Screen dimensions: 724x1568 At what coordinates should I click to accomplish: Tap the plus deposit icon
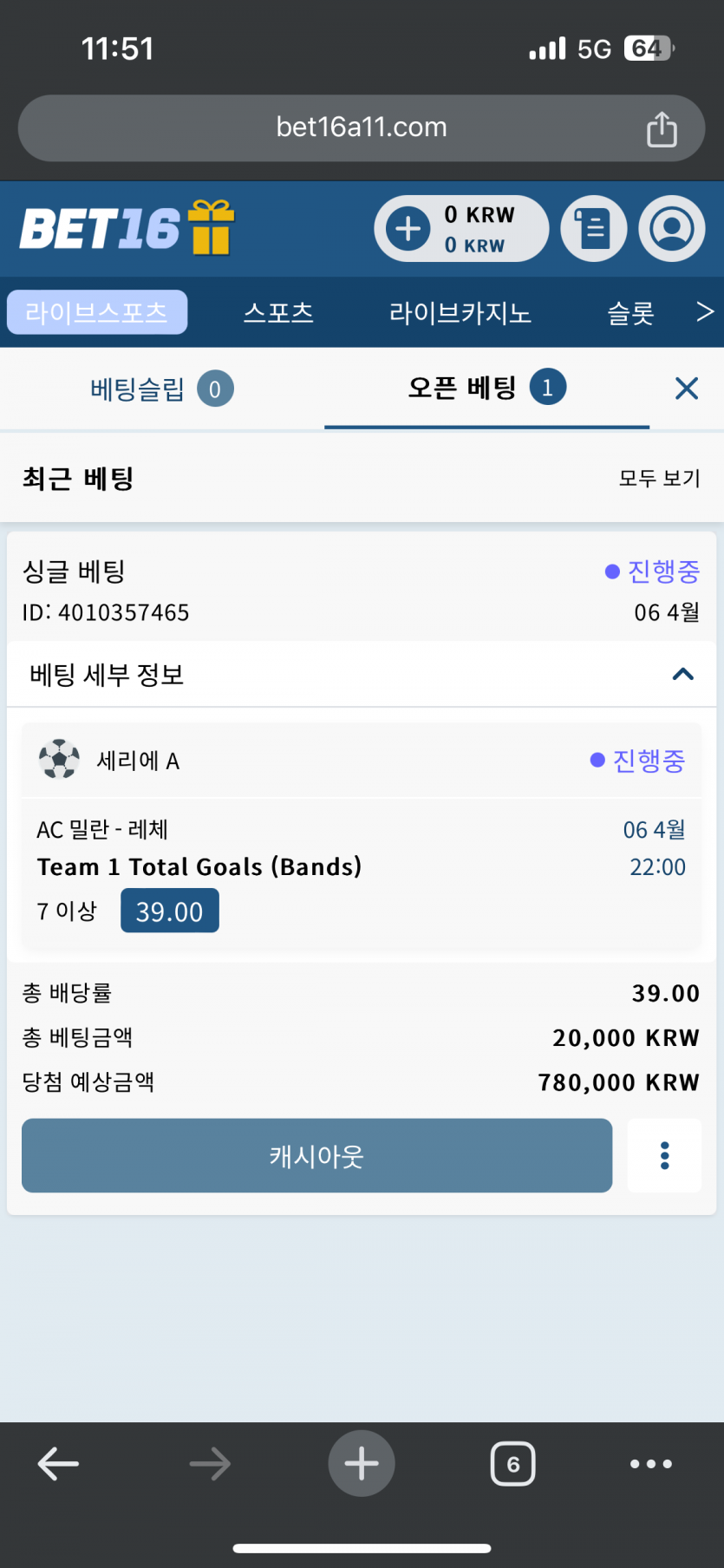(408, 229)
